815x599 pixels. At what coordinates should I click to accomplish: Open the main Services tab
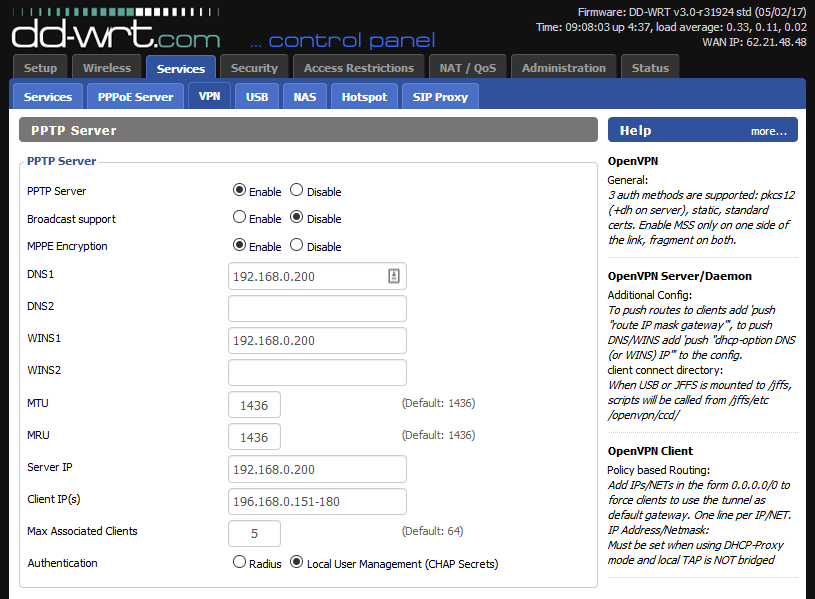(x=181, y=68)
